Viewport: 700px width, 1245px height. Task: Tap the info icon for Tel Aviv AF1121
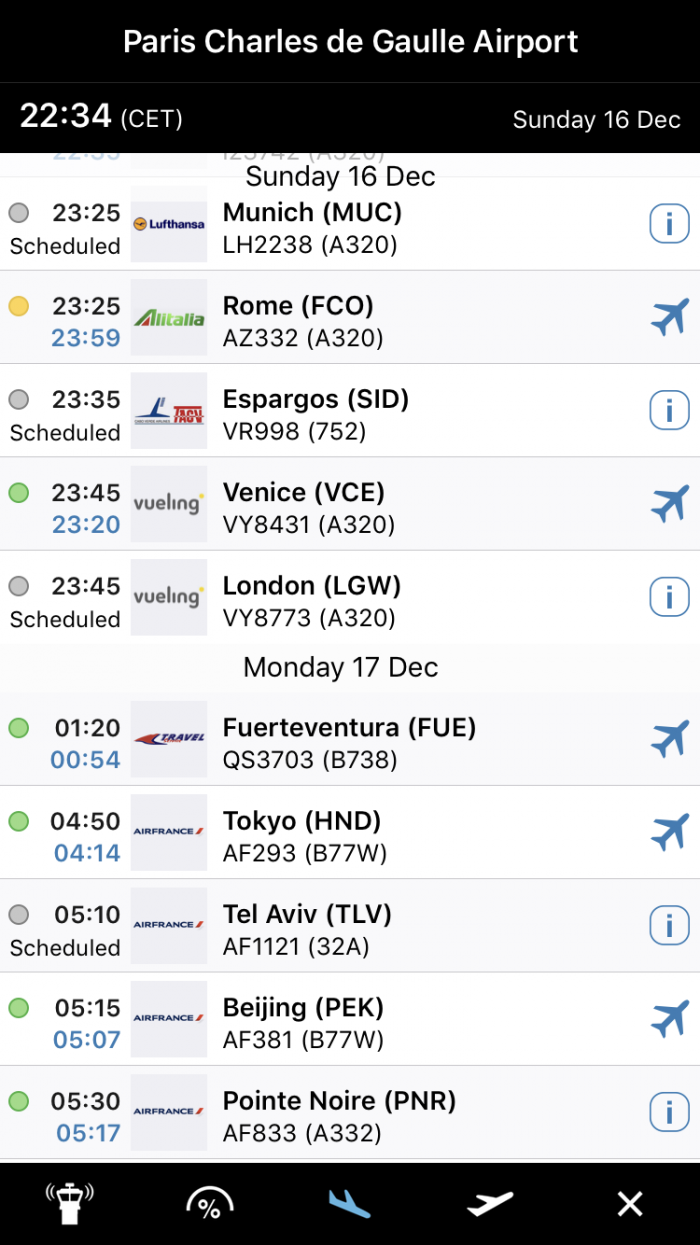669,925
